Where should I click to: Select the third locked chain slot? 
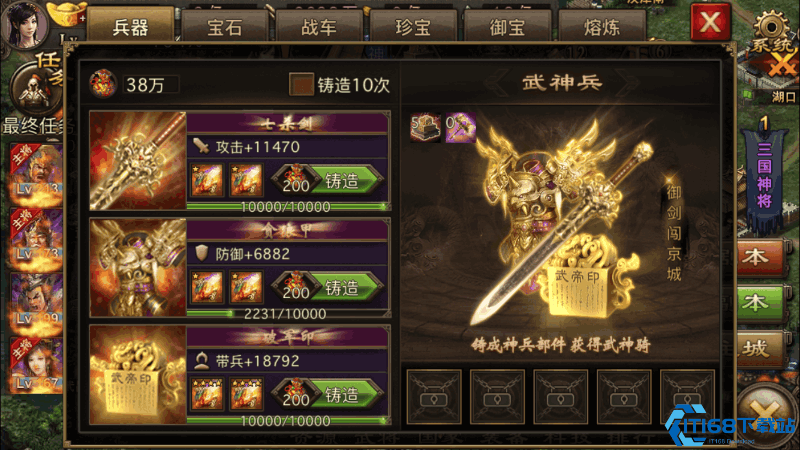point(561,397)
